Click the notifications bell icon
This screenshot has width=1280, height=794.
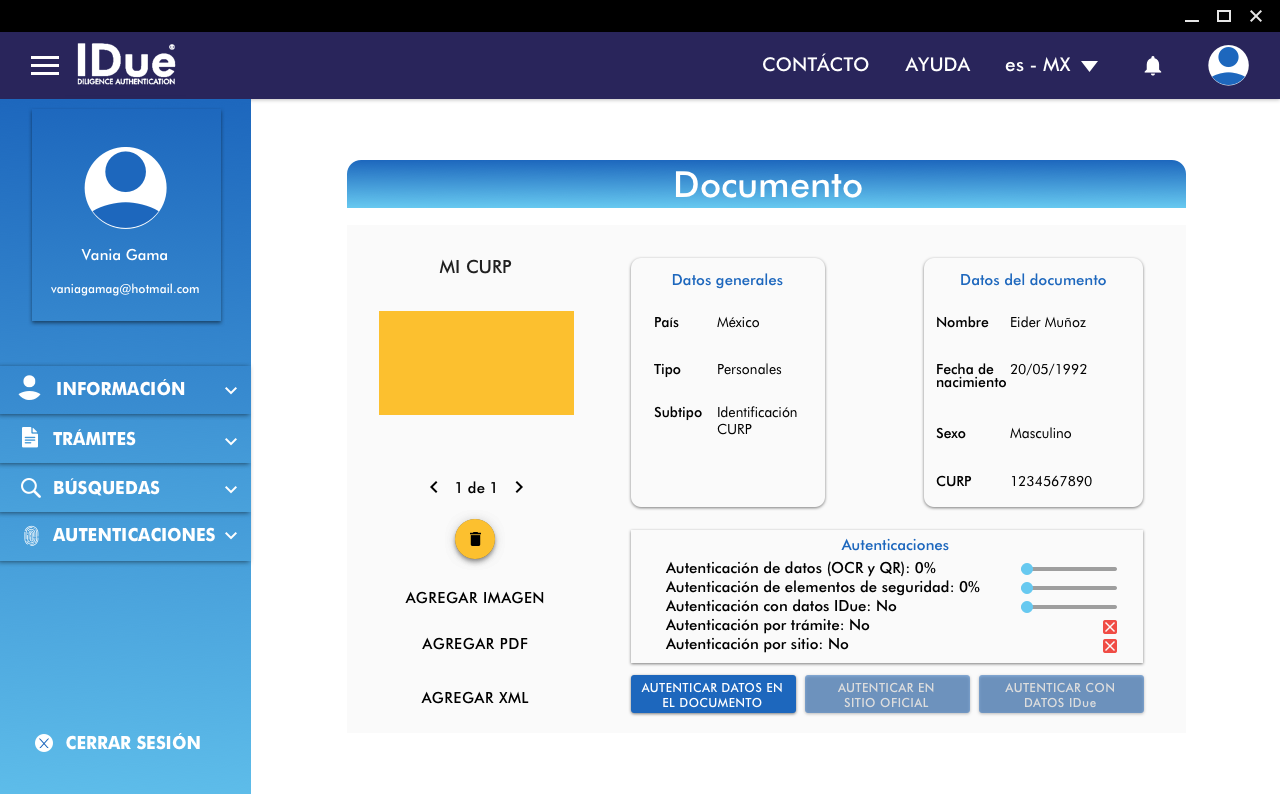pyautogui.click(x=1152, y=66)
